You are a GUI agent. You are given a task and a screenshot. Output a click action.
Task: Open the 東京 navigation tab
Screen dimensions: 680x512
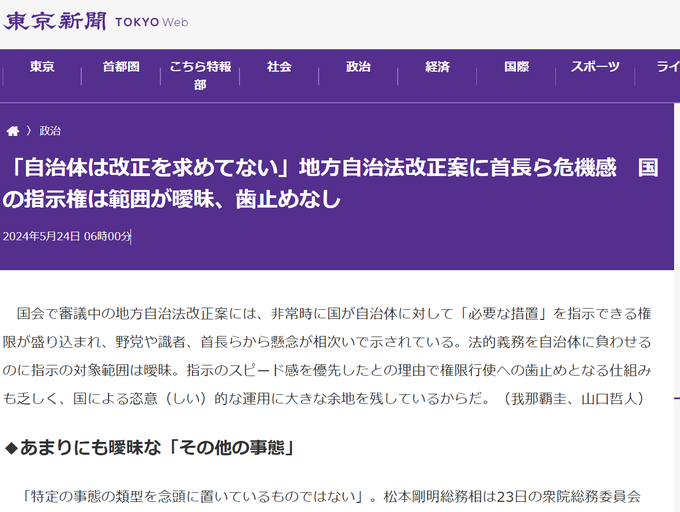(42, 67)
